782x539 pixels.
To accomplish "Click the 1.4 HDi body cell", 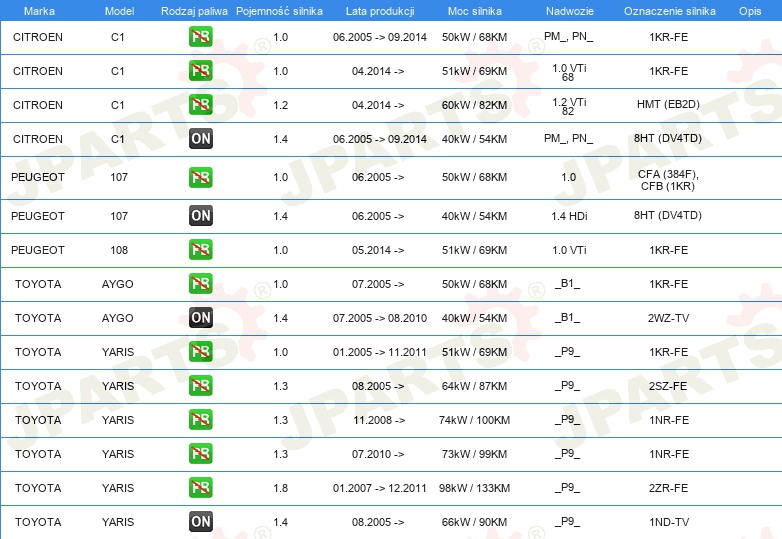I will coord(569,216).
